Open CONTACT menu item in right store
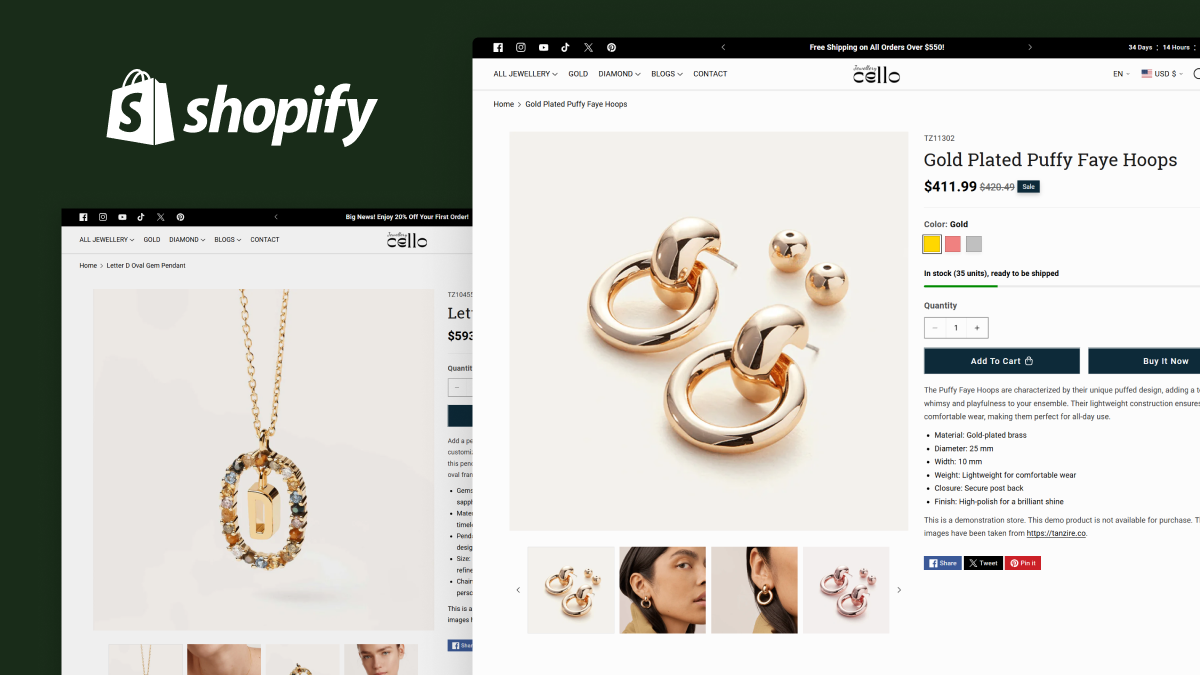The width and height of the screenshot is (1200, 675). pyautogui.click(x=710, y=74)
